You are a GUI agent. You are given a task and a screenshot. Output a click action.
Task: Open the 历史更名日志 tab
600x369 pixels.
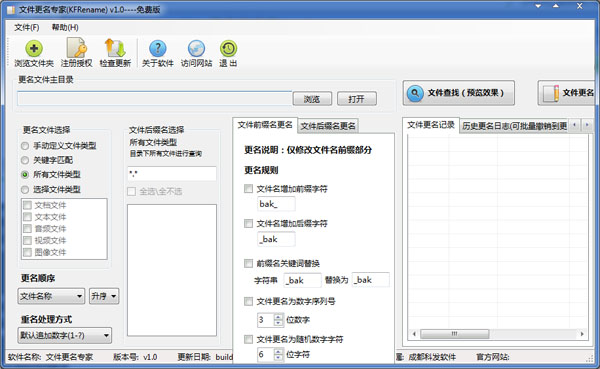pos(514,126)
